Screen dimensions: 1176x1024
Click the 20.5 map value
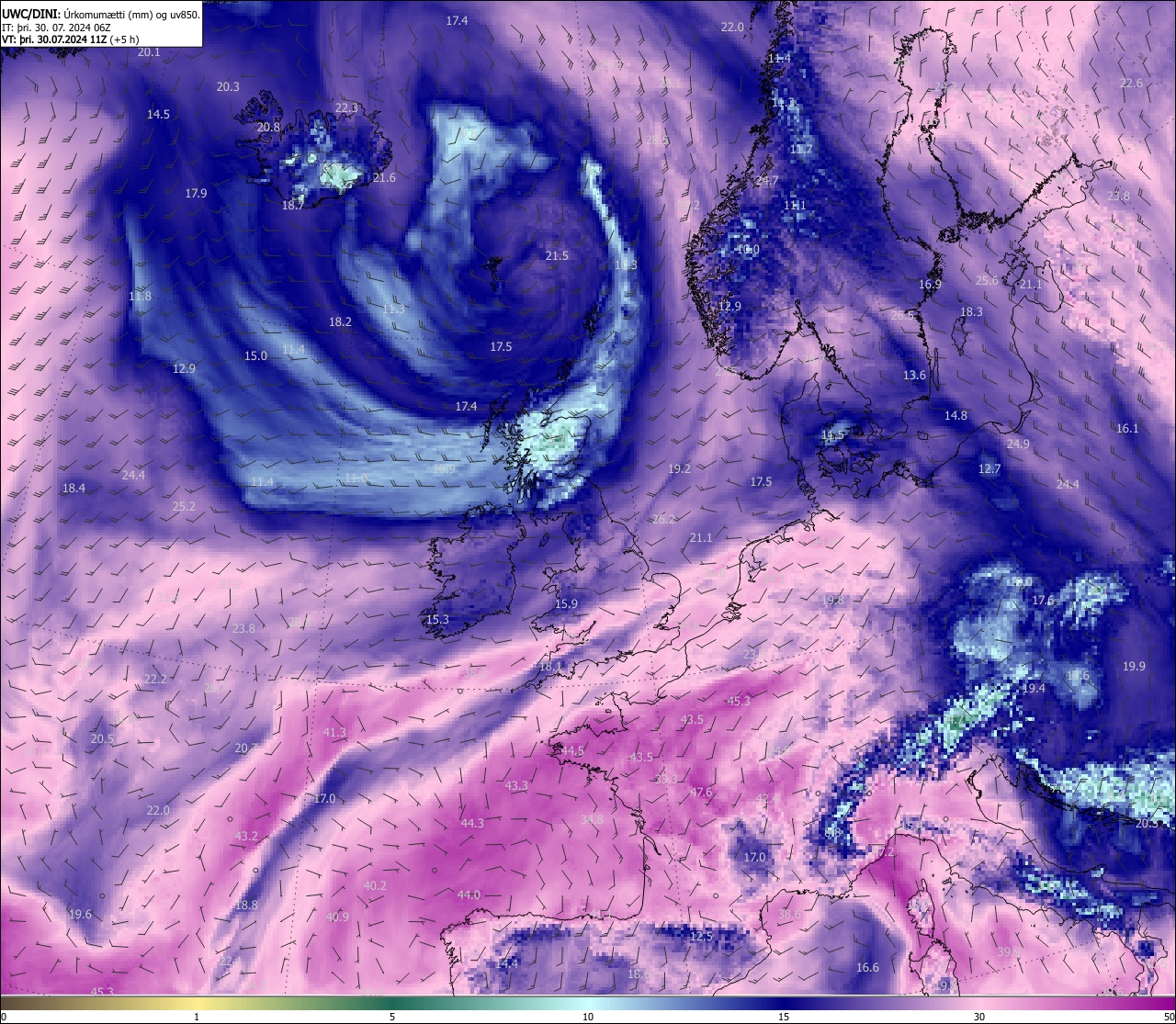102,738
